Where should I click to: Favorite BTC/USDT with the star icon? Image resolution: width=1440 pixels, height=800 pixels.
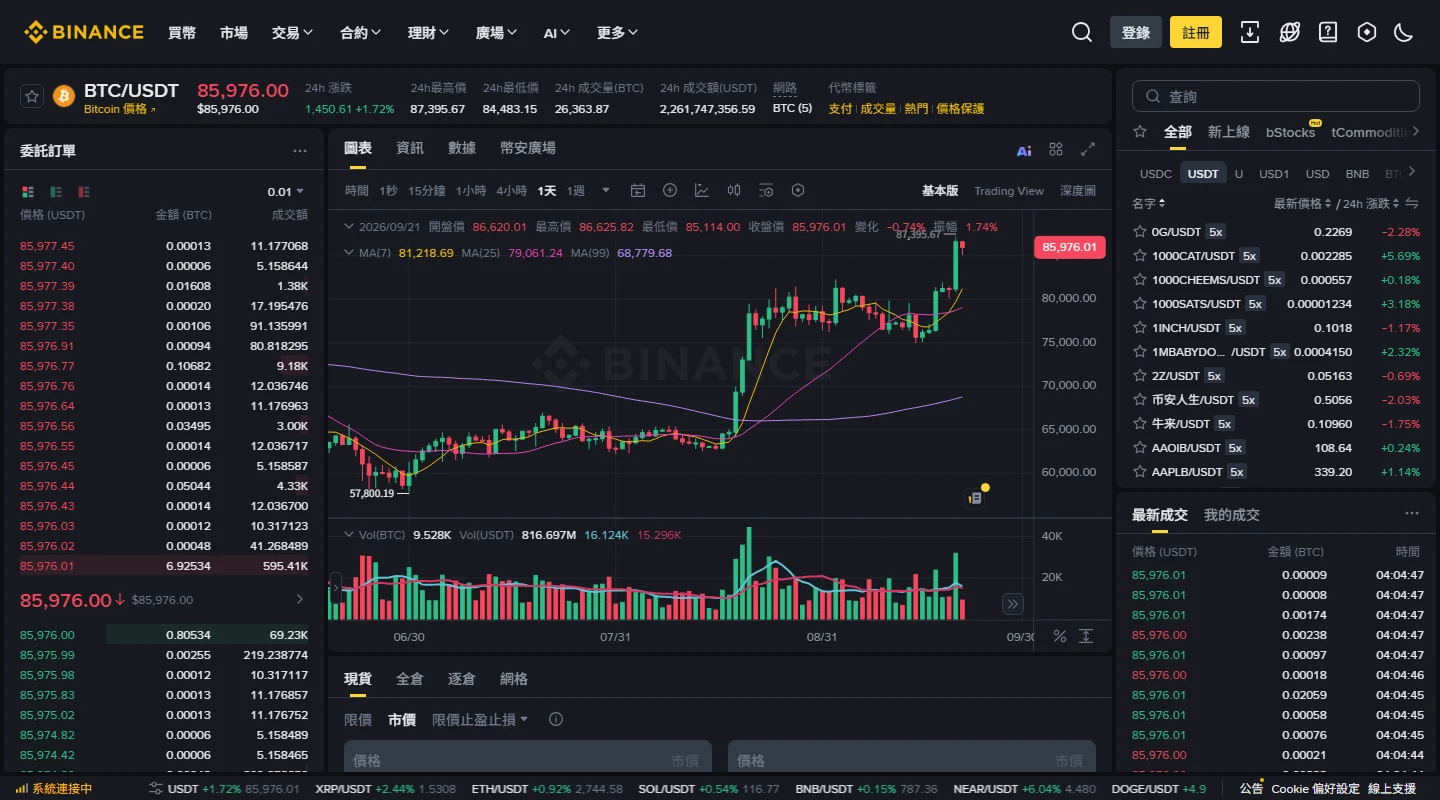[x=32, y=96]
